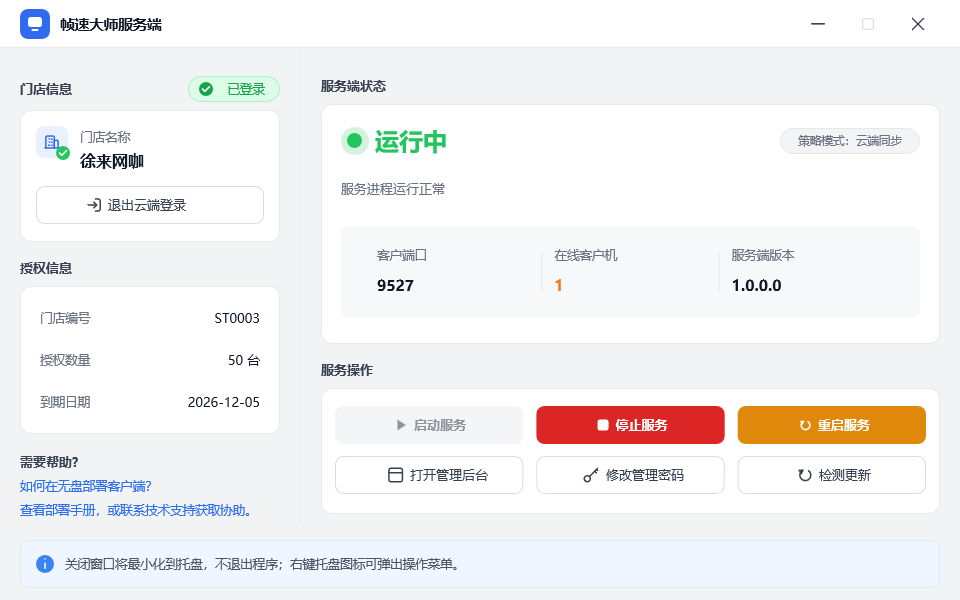This screenshot has width=960, height=600.
Task: Open the management console via 打开管理后台
Action: 429,475
